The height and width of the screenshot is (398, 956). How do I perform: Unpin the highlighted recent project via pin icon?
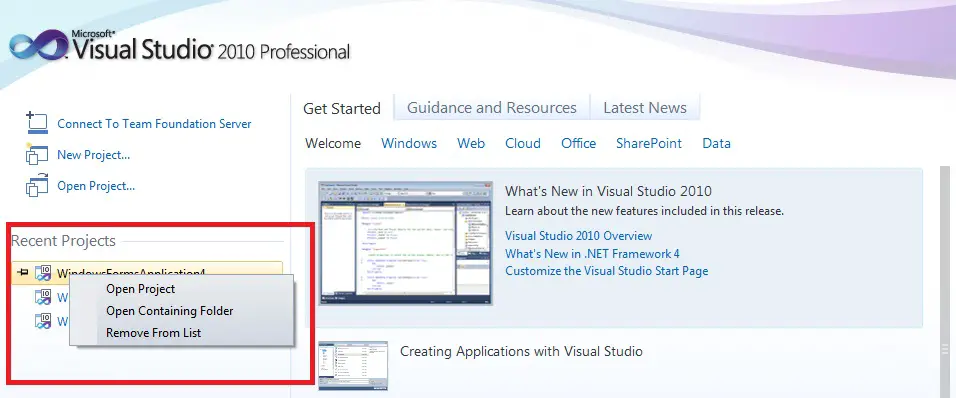point(23,271)
